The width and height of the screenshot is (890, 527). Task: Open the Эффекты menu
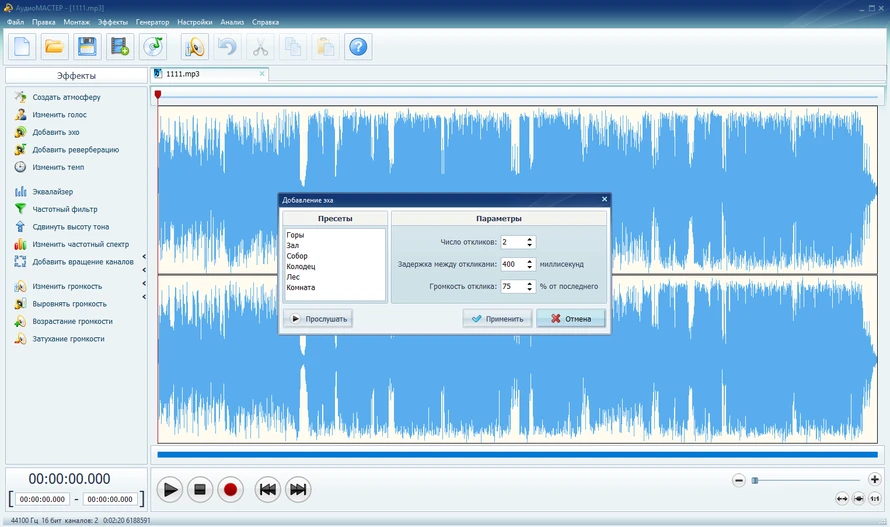pyautogui.click(x=112, y=21)
